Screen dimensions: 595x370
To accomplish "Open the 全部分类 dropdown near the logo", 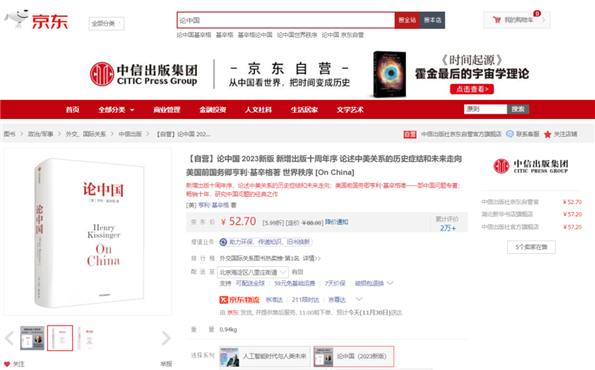I will coord(106,24).
